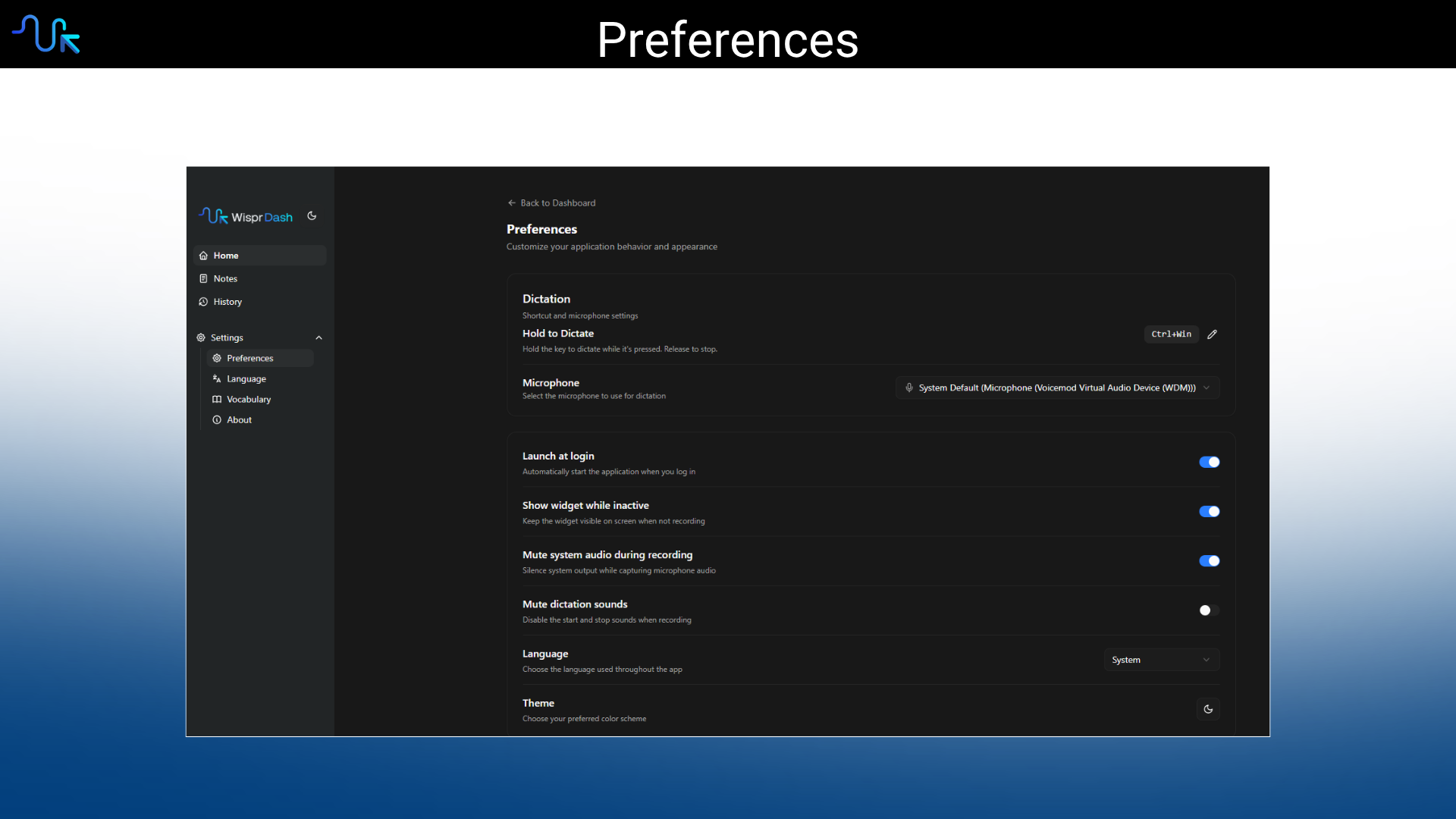Click the WisprDash brand name text

pos(262,218)
